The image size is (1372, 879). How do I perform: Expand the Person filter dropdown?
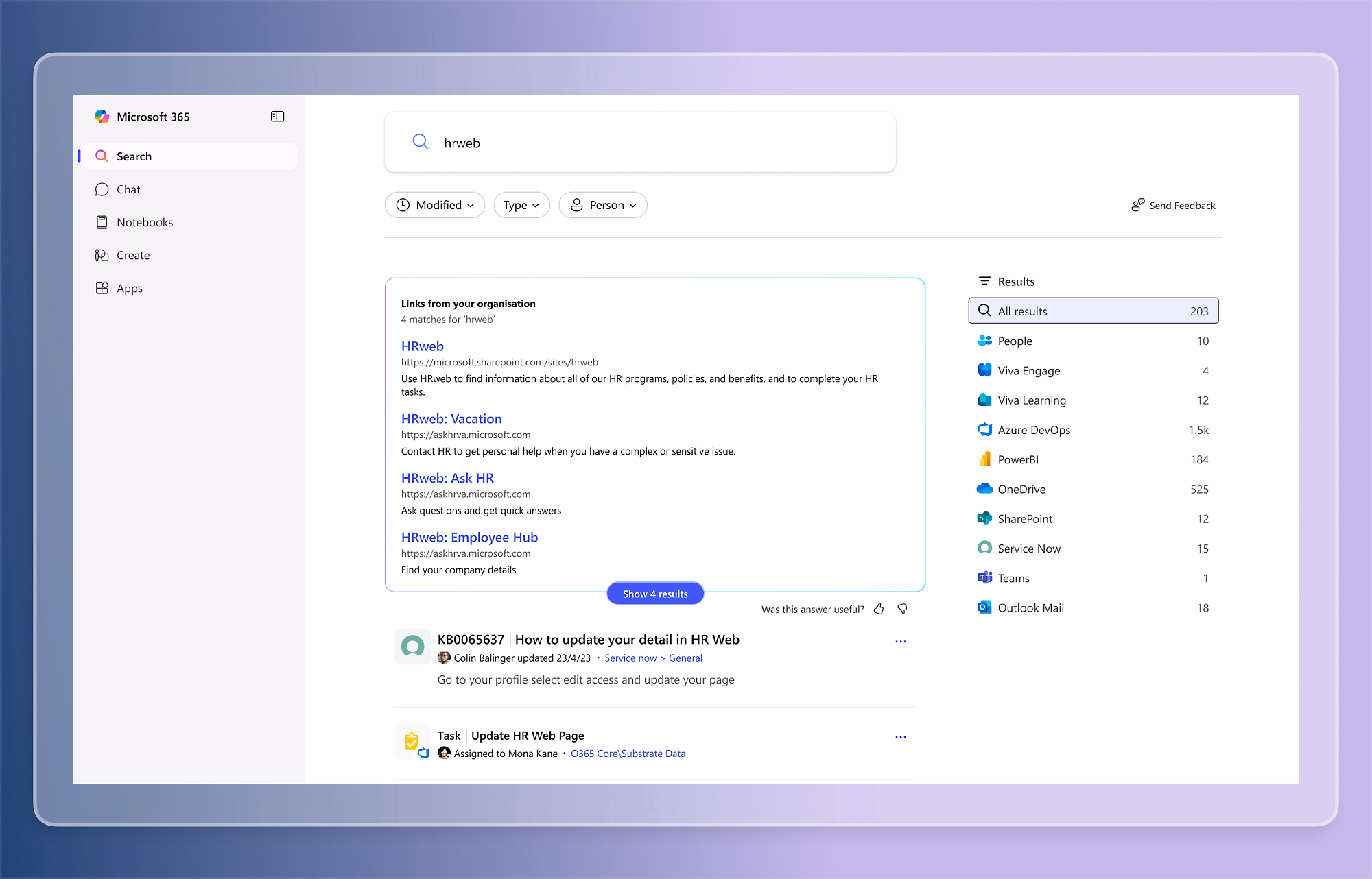click(x=602, y=205)
